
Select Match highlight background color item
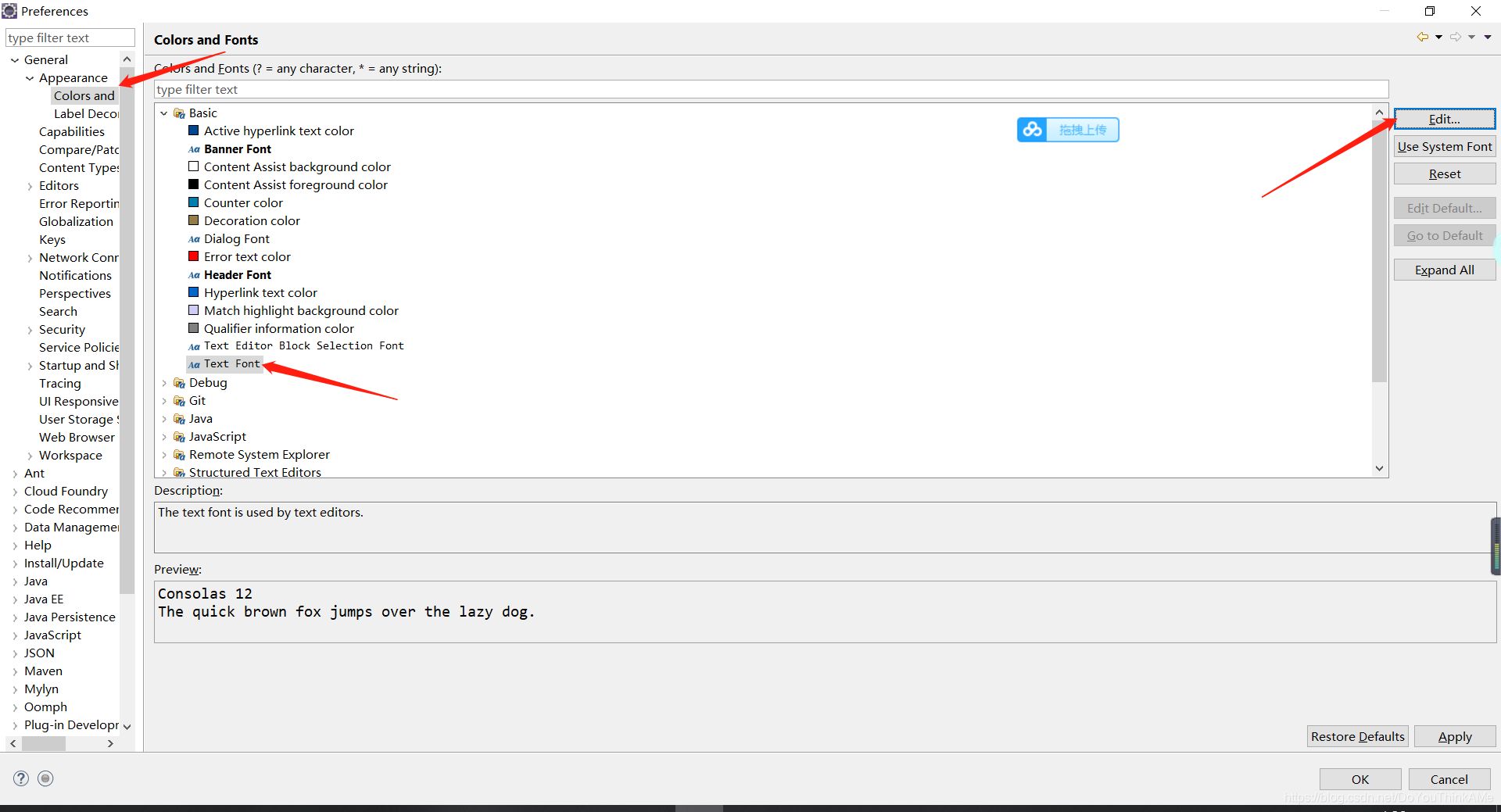click(x=301, y=311)
